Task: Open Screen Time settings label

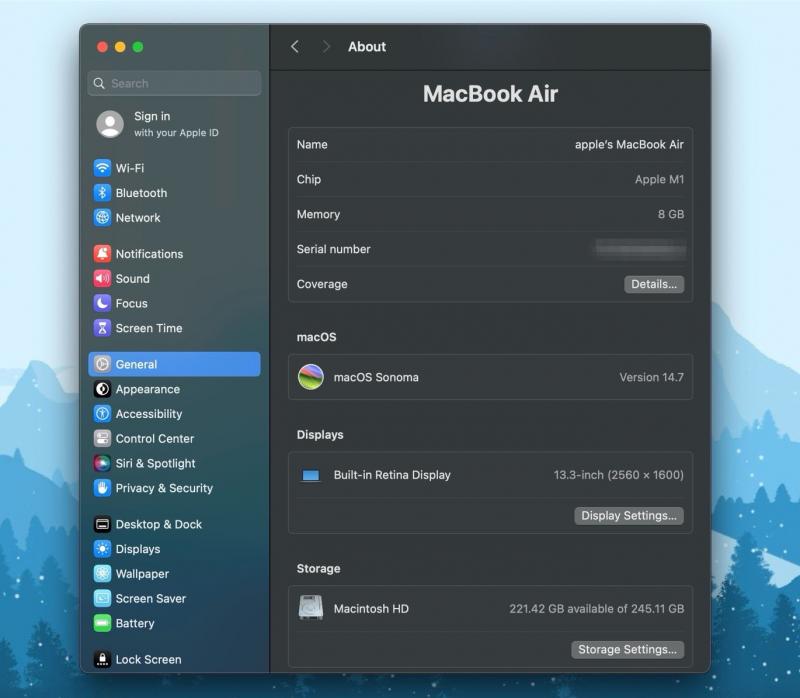Action: 149,328
